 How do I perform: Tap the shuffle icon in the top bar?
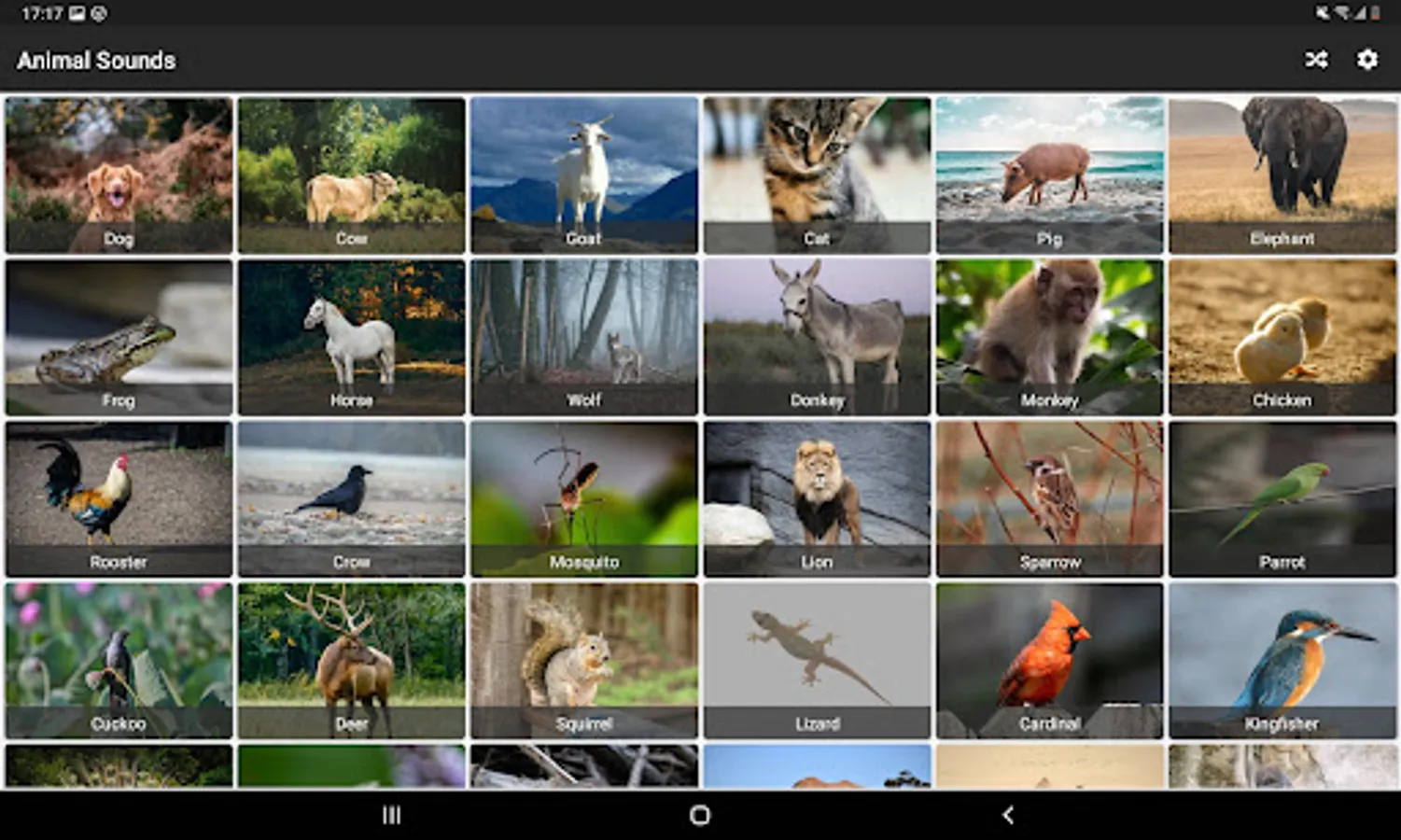coord(1316,60)
